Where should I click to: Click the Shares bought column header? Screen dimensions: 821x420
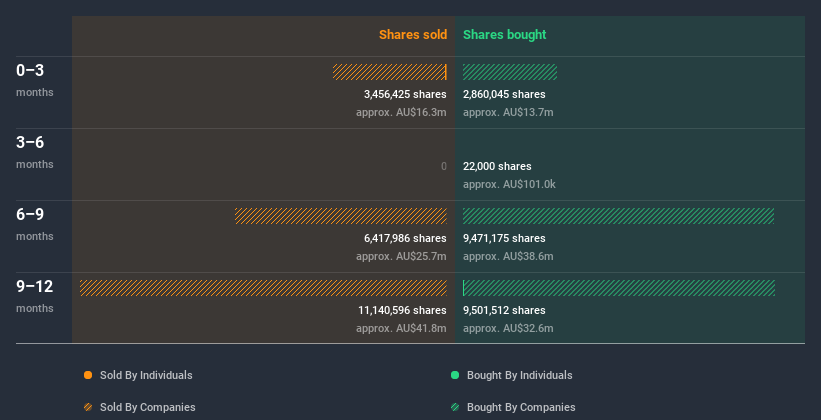(x=505, y=35)
